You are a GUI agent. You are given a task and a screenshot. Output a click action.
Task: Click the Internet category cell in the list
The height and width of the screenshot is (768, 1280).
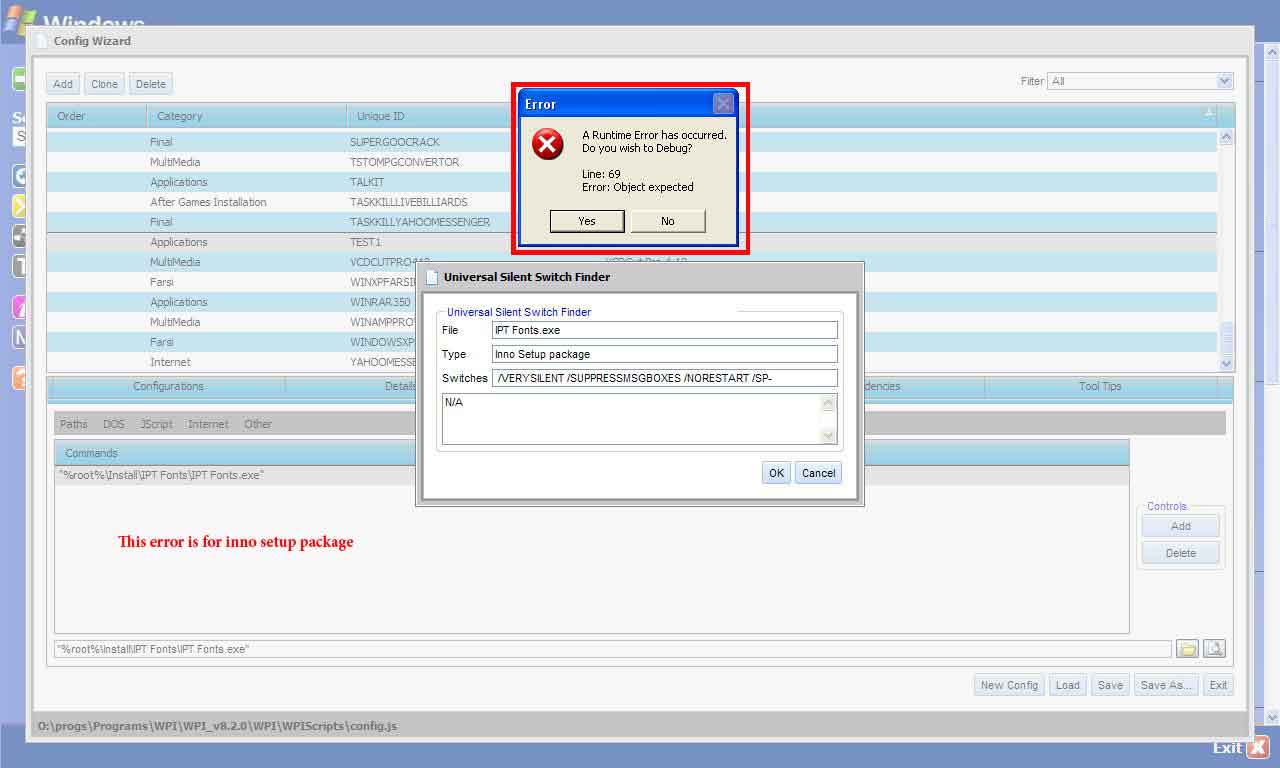(x=170, y=362)
